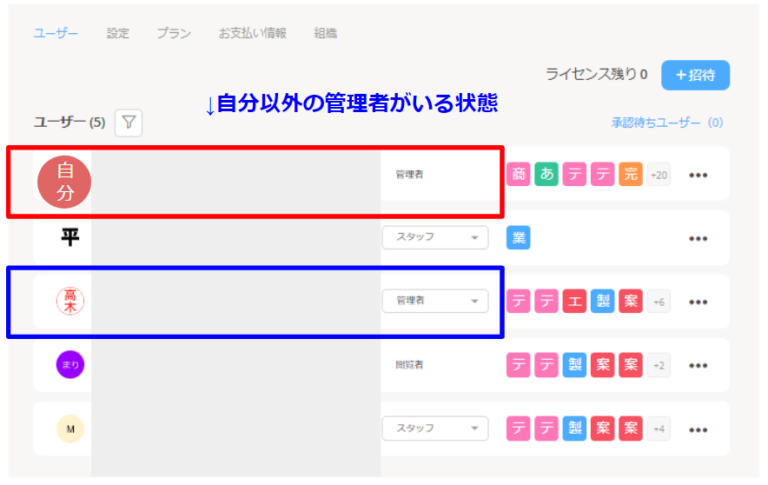Expand the +20 more badges indicator
The image size is (768, 485).
tap(658, 174)
